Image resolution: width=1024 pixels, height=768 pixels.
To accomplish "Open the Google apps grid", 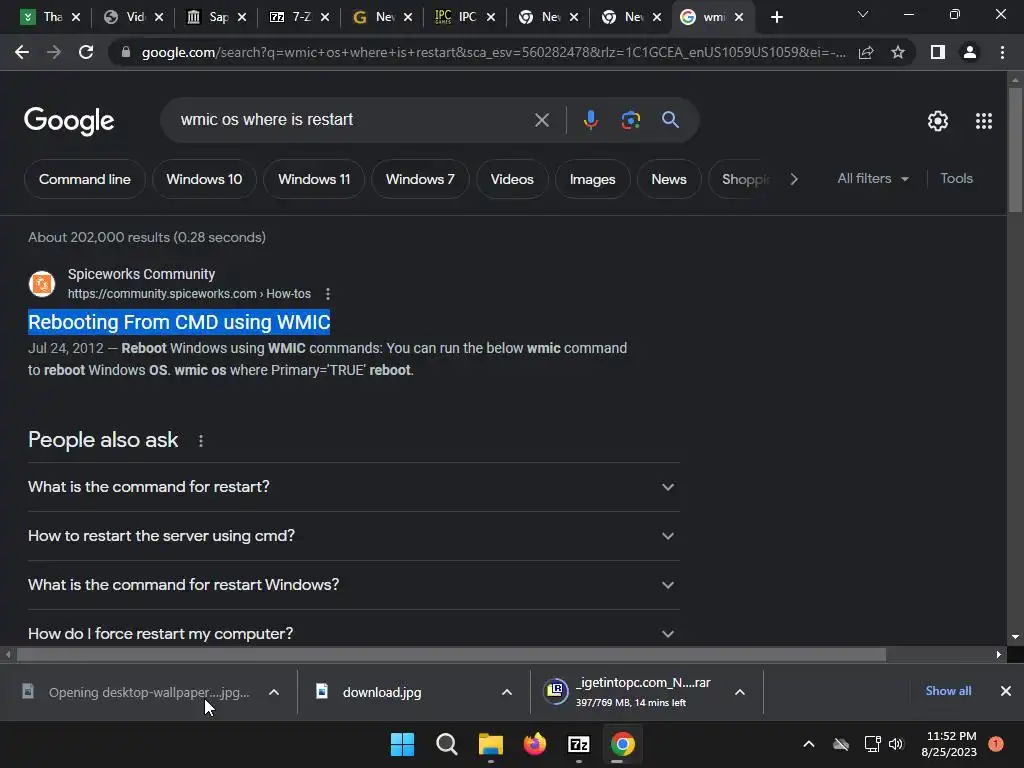I will coord(984,121).
